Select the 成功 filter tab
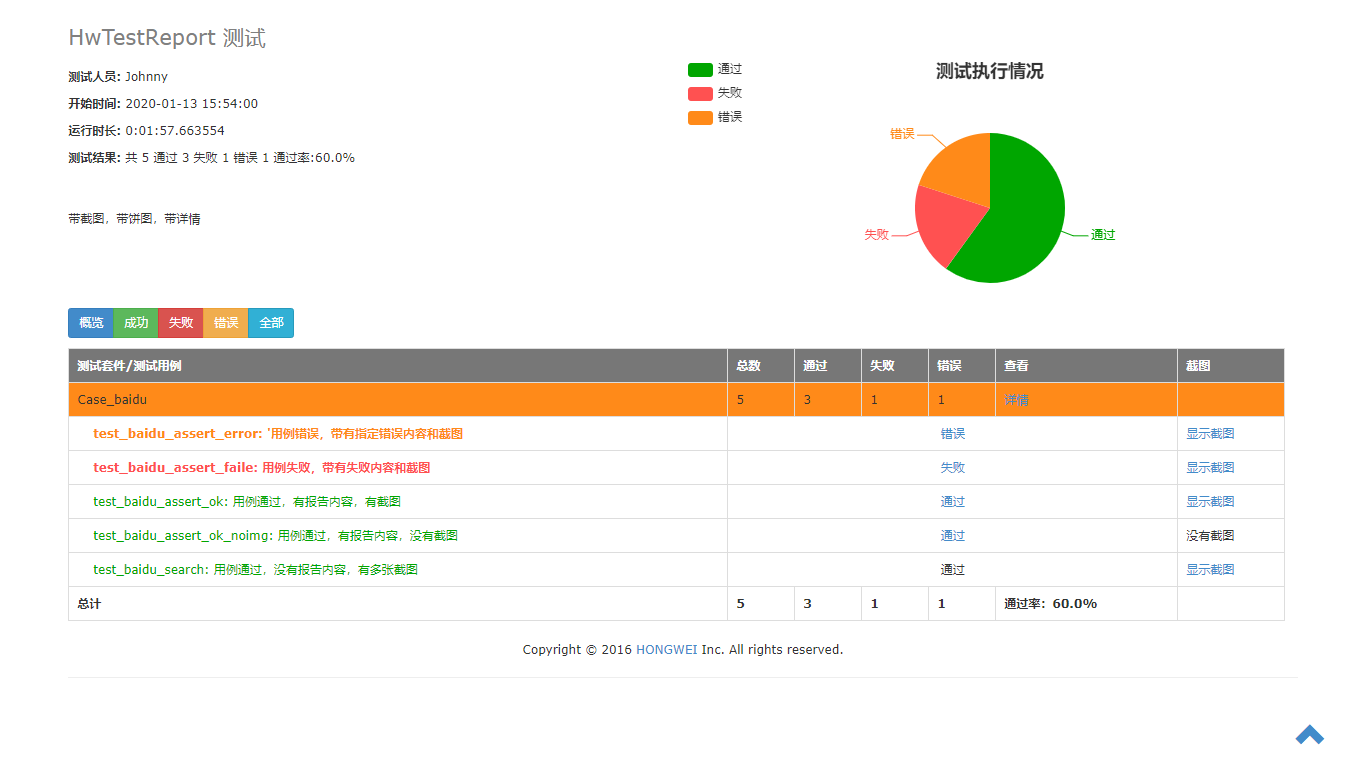 tap(136, 323)
